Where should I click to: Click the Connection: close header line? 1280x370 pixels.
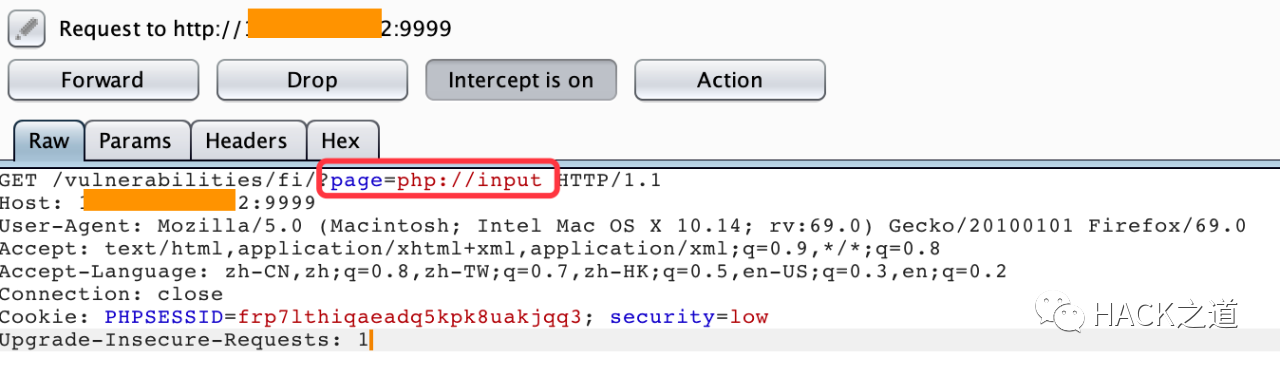coord(111,294)
